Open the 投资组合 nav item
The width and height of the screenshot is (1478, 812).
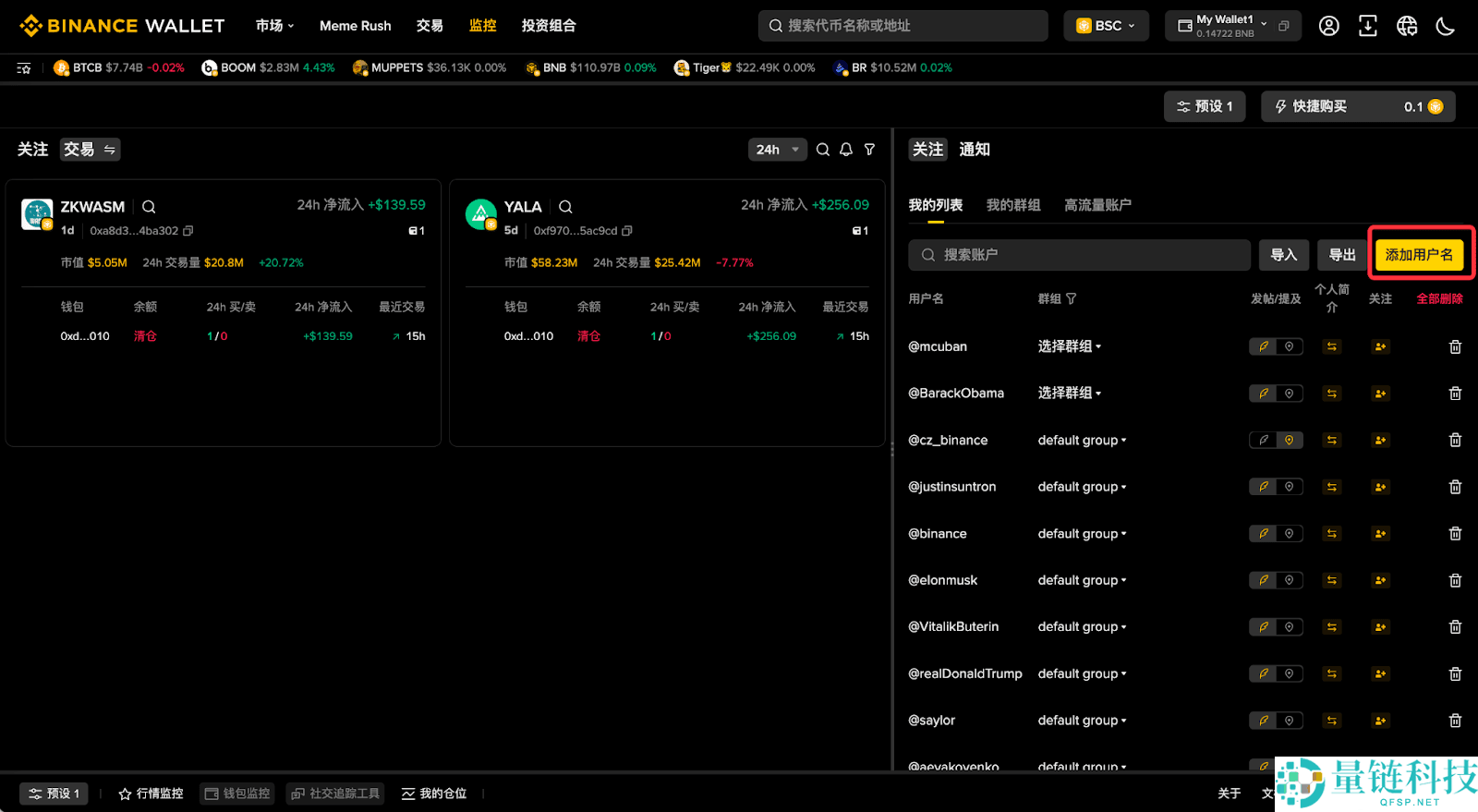549,26
